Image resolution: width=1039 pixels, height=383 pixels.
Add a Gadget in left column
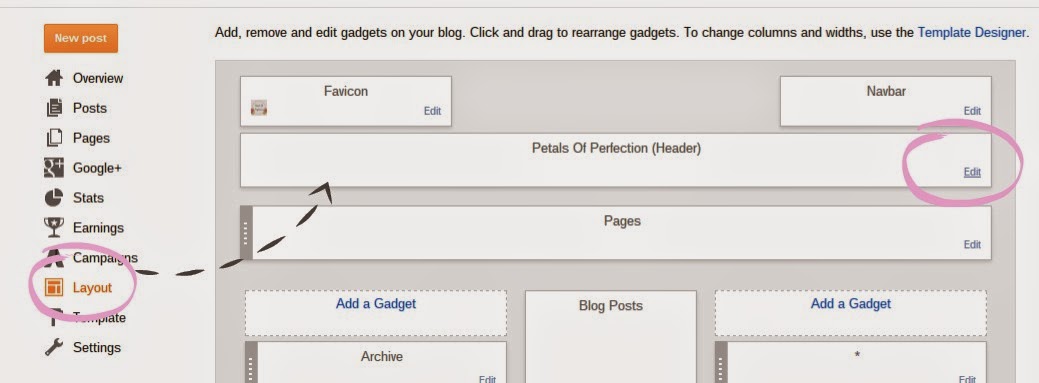(376, 304)
